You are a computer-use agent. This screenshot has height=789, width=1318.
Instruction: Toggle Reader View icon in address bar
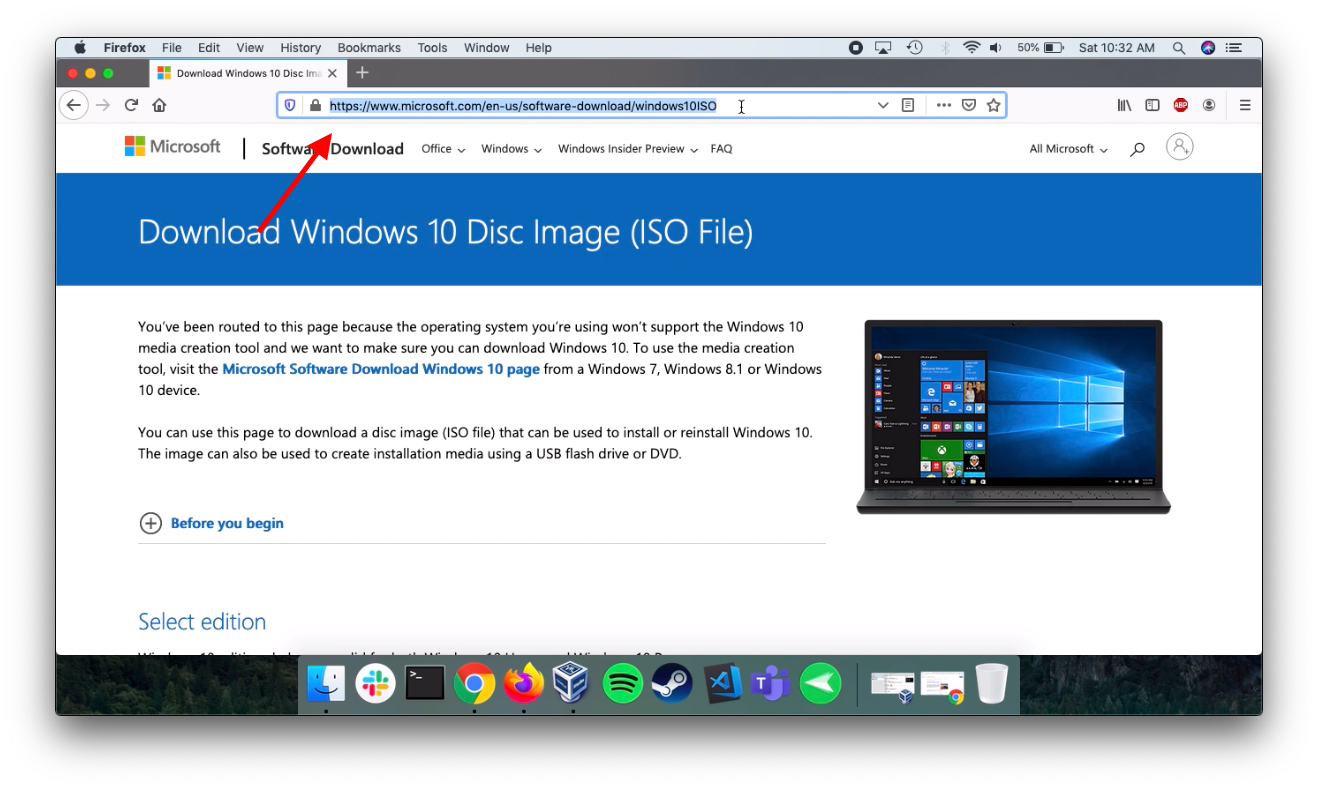(x=908, y=105)
